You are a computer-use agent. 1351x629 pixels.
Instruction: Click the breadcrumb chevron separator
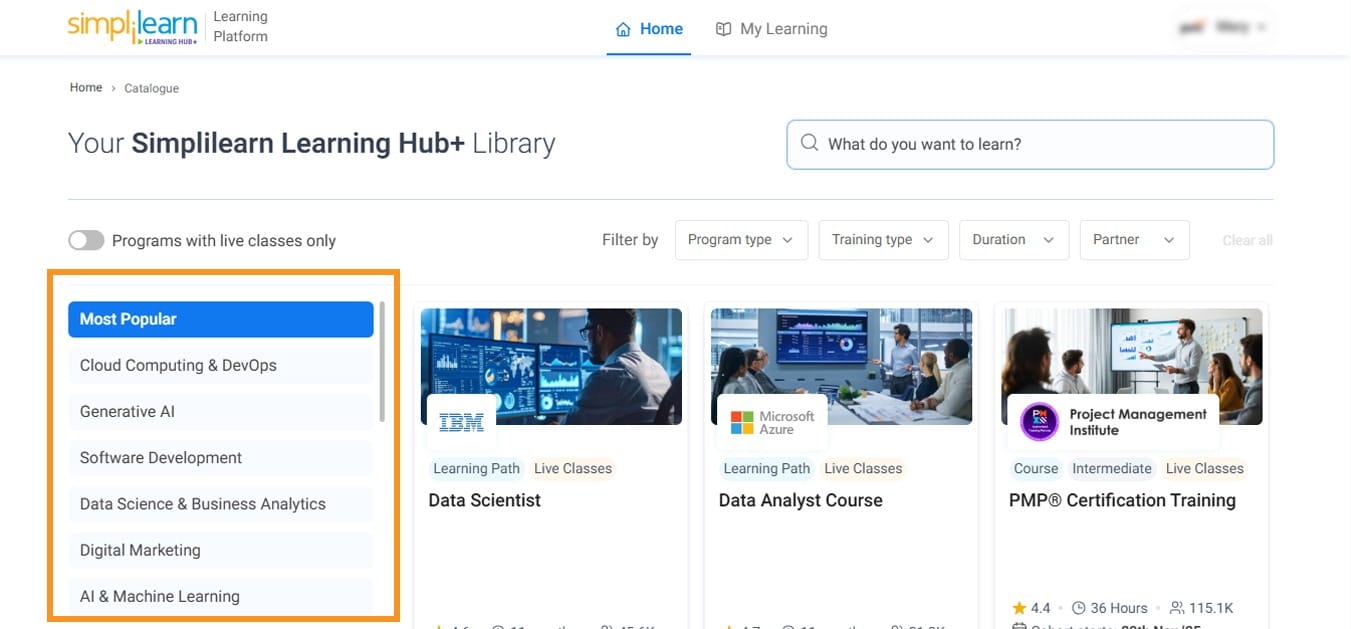[113, 89]
